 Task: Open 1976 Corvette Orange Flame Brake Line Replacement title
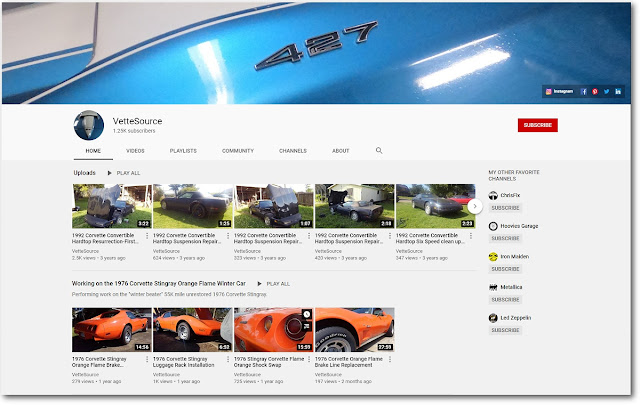(x=349, y=362)
